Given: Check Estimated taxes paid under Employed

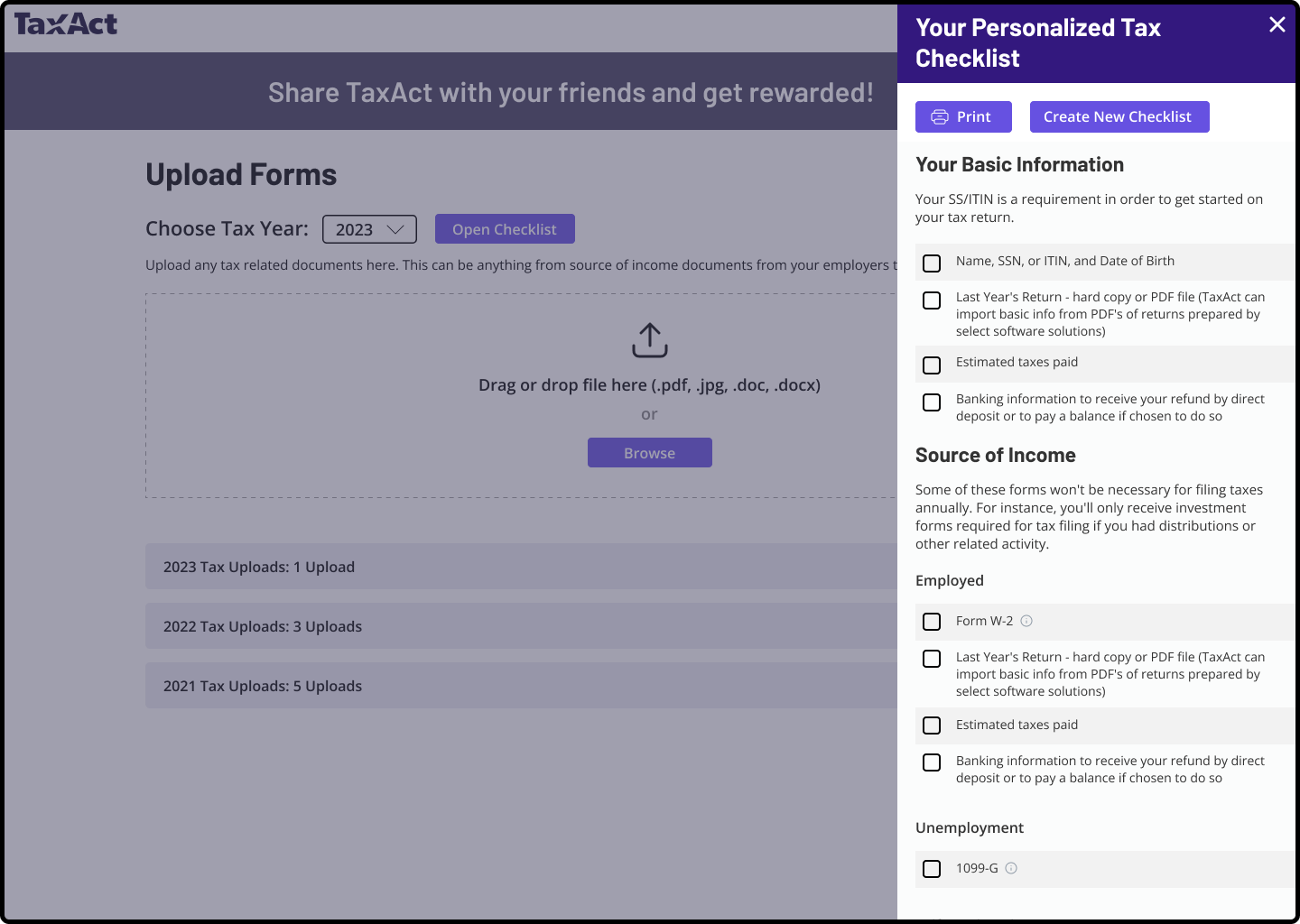Looking at the screenshot, I should [x=932, y=725].
